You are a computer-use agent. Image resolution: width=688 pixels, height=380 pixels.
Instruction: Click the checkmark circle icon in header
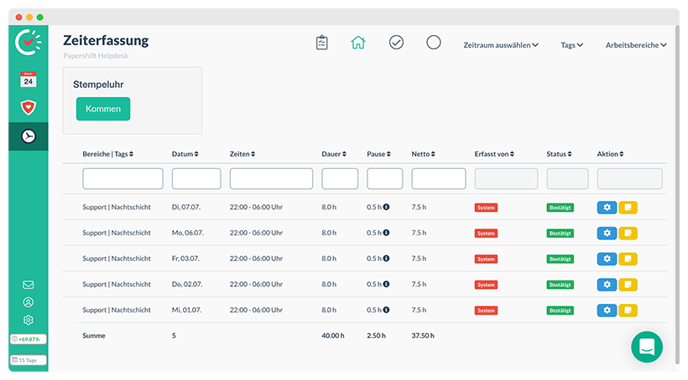[x=396, y=43]
